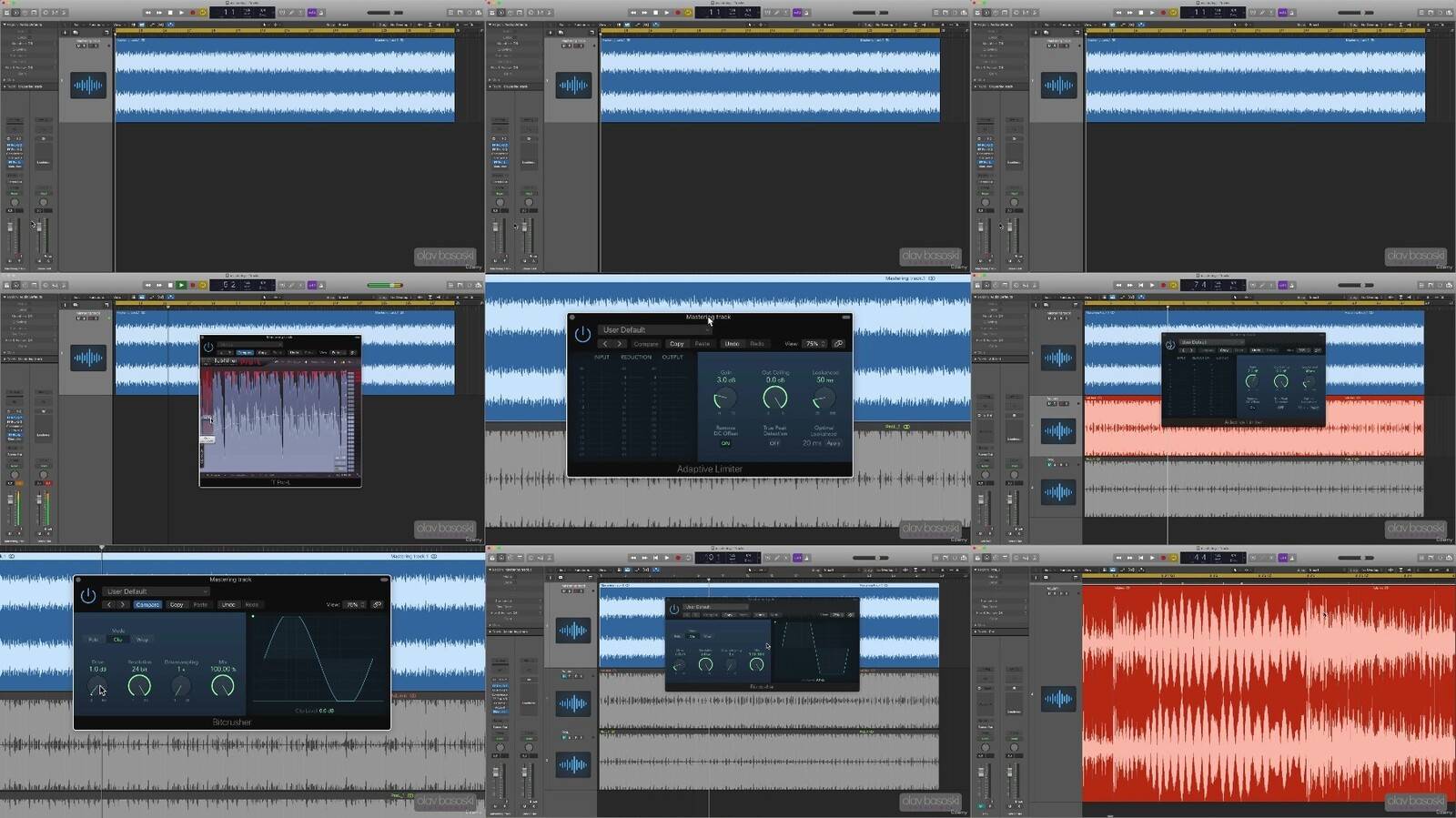1456x818 pixels.
Task: Select Wrap mode in Bitcrusher
Action: pyautogui.click(x=142, y=640)
